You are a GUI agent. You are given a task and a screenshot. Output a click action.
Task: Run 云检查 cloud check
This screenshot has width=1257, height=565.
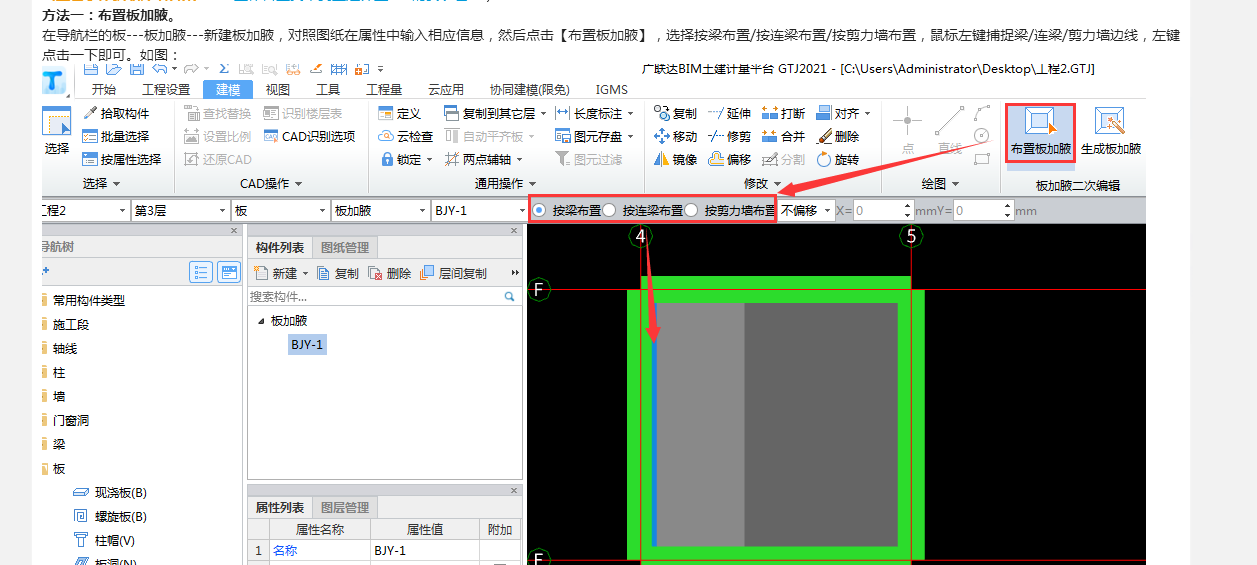click(x=406, y=136)
